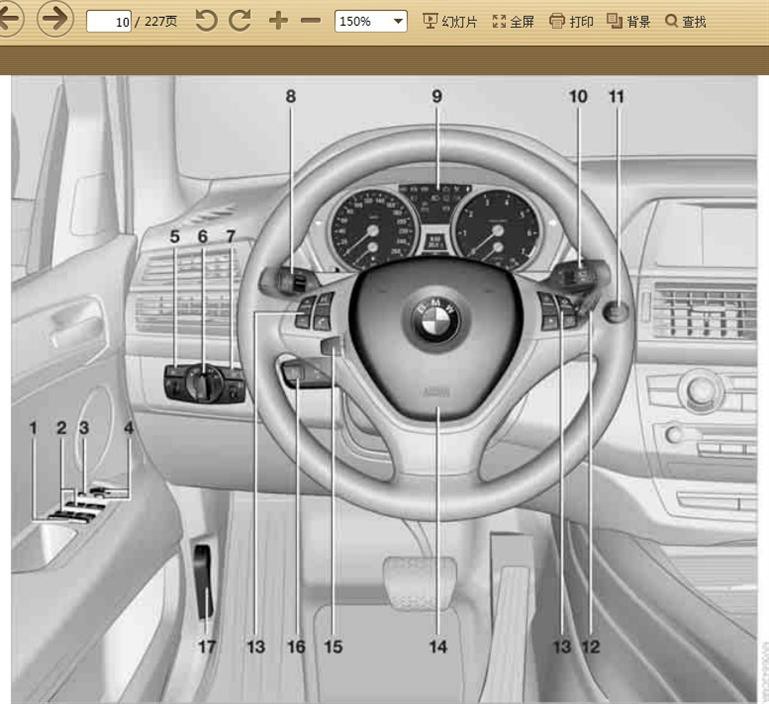The height and width of the screenshot is (704, 769).
Task: Enter fullscreen view (全屏)
Action: [x=513, y=22]
